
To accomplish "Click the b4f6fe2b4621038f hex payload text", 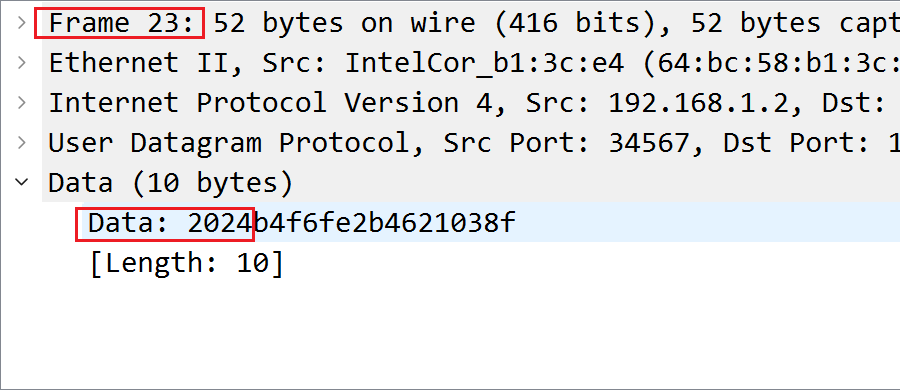I will coord(385,223).
